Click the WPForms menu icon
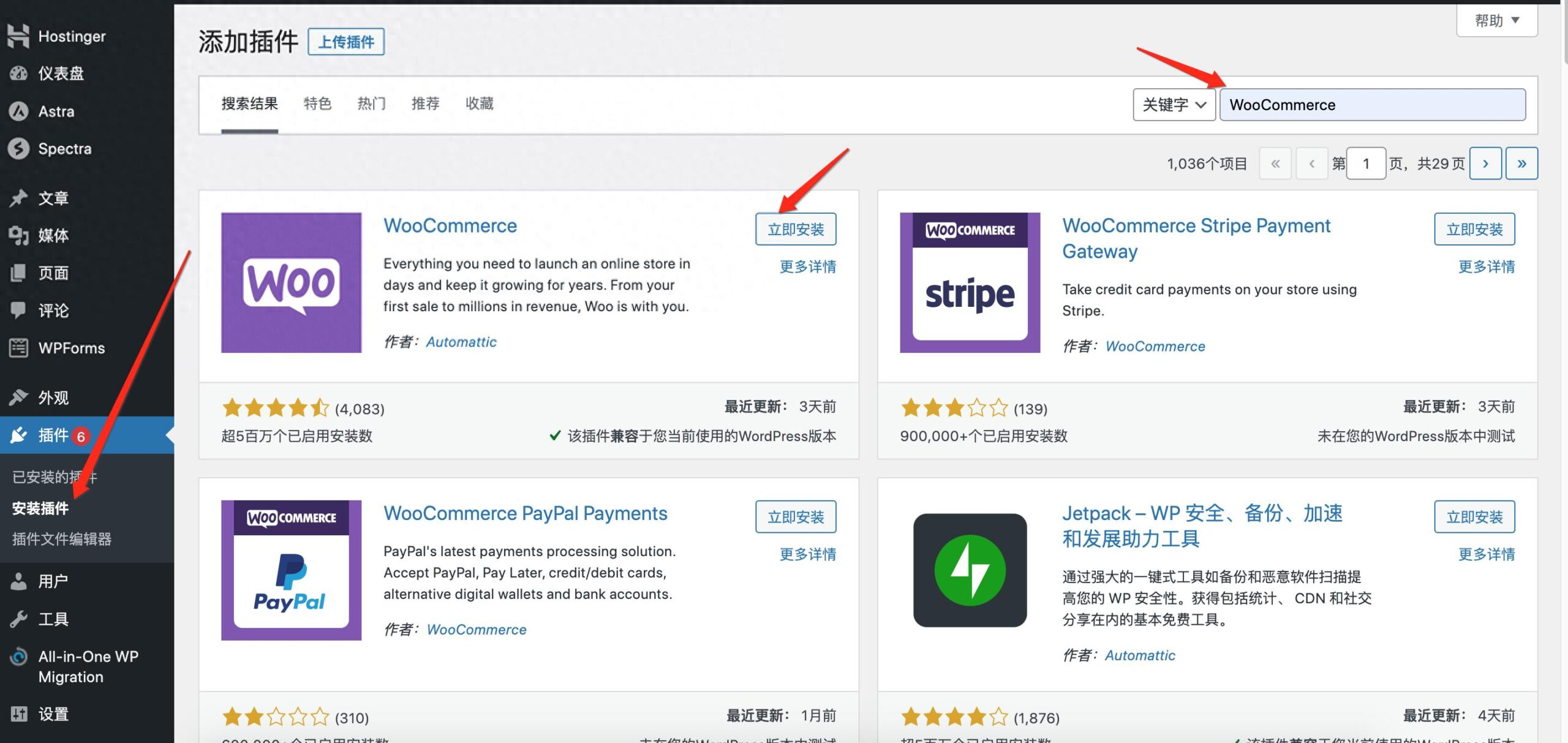 click(x=18, y=348)
